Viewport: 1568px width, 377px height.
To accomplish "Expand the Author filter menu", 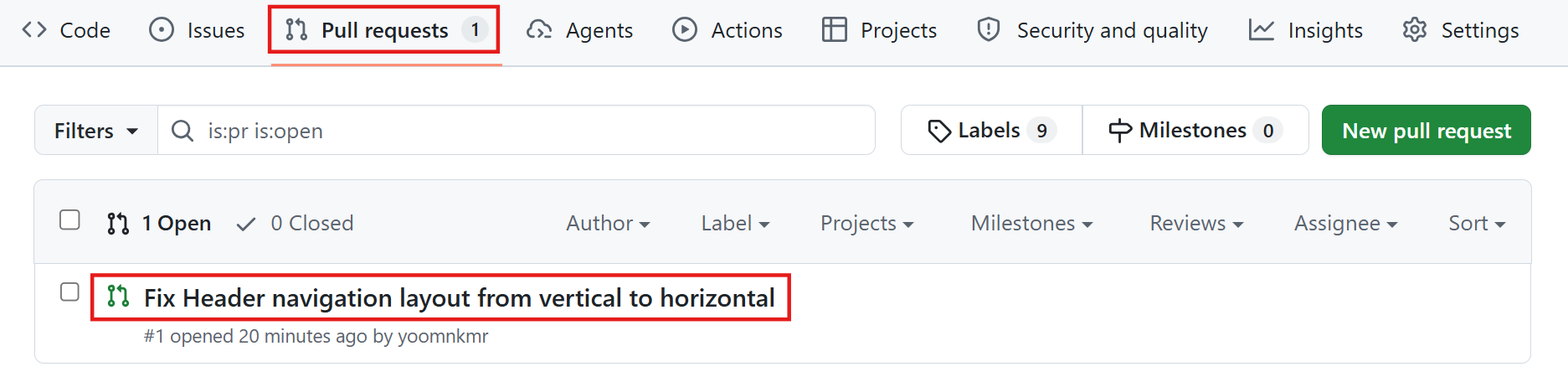I will coord(608,224).
